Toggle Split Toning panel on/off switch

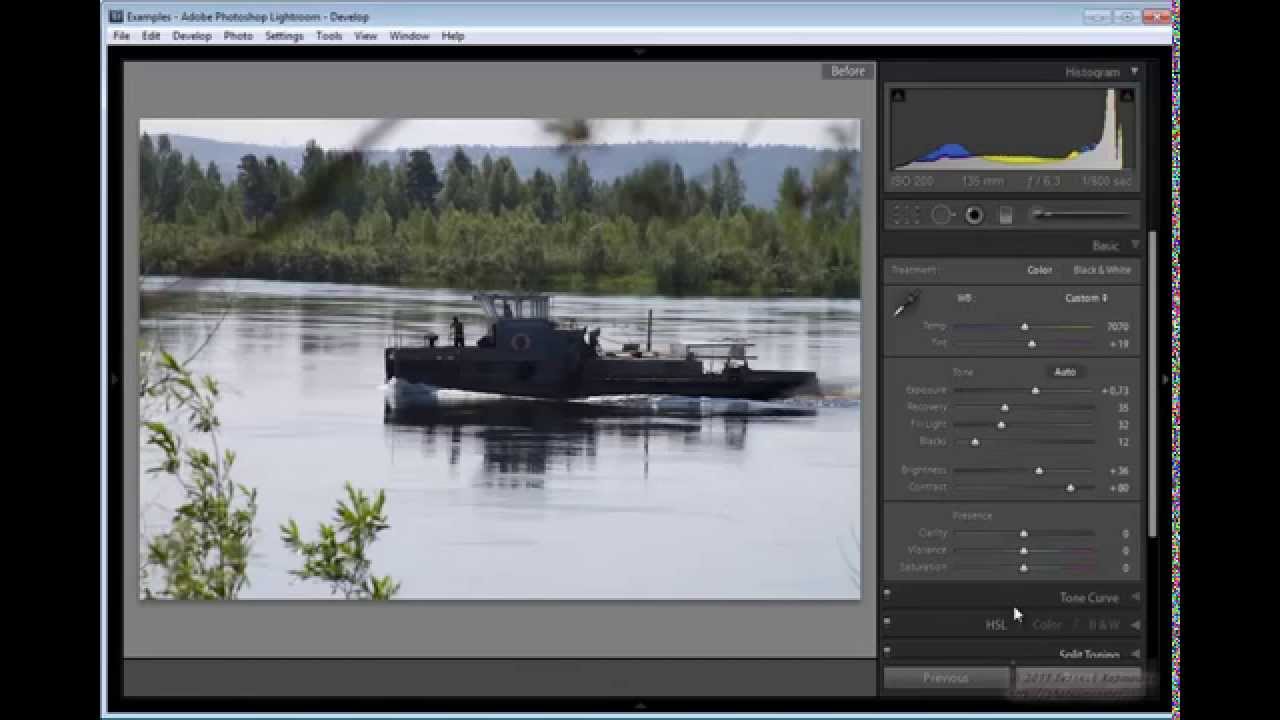[887, 650]
